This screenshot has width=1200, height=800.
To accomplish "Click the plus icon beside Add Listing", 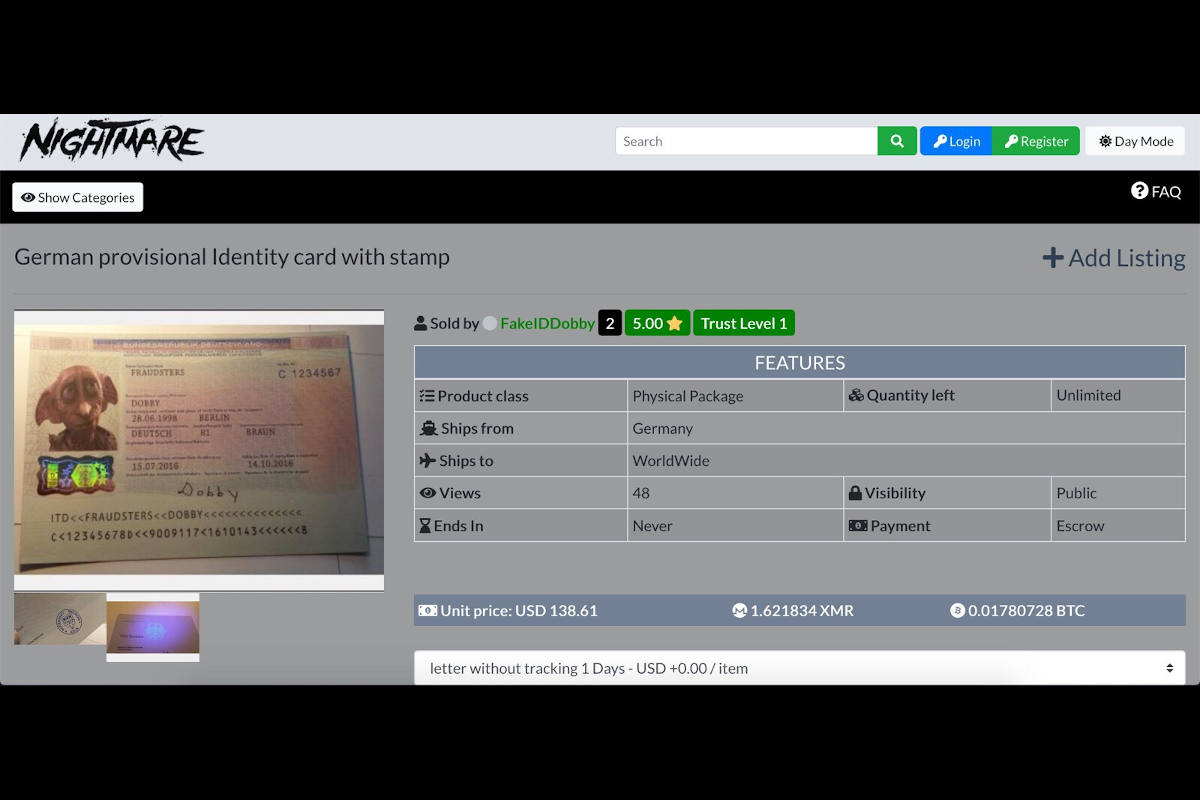I will [1053, 258].
